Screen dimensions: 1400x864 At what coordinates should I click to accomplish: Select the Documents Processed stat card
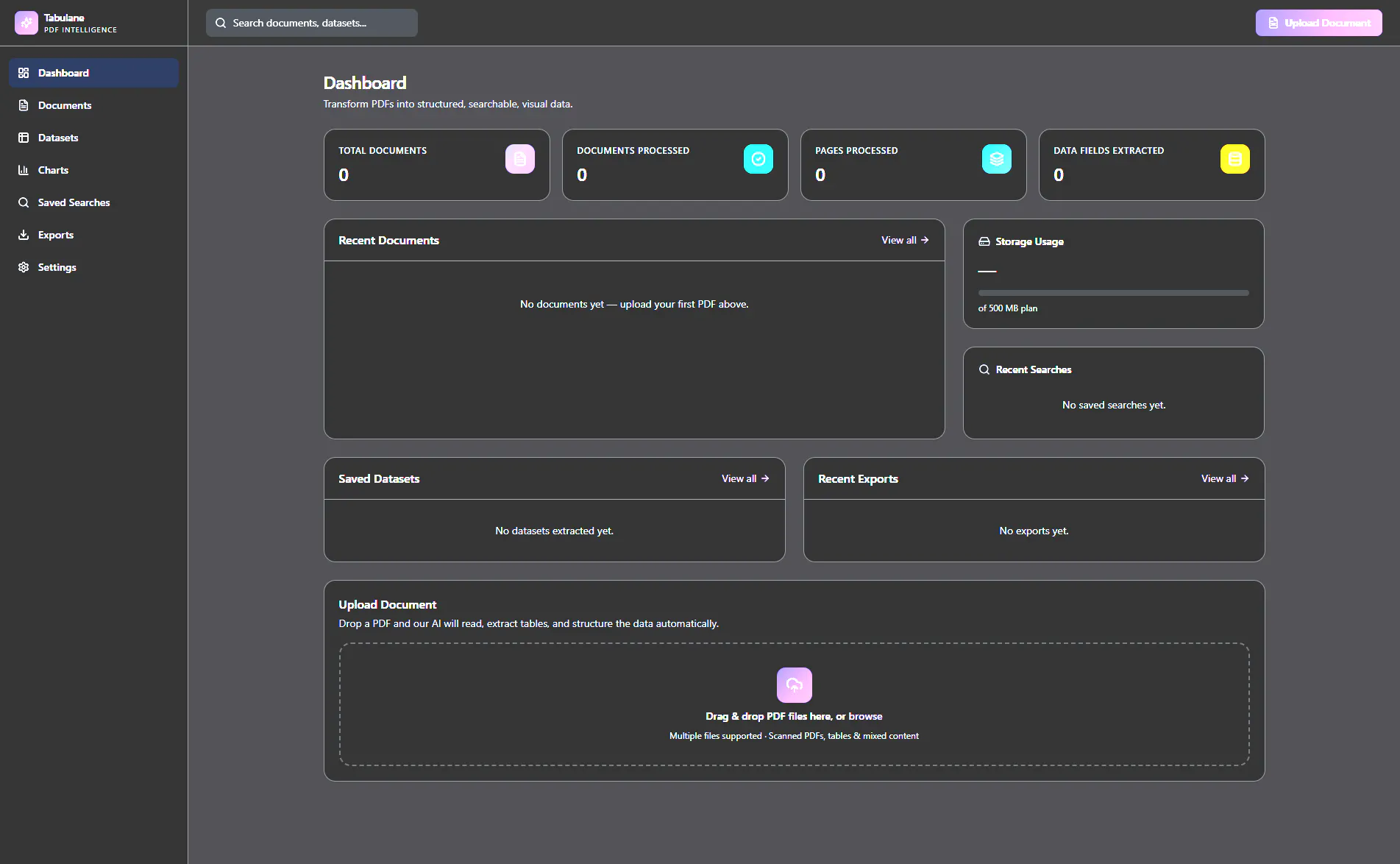click(675, 165)
